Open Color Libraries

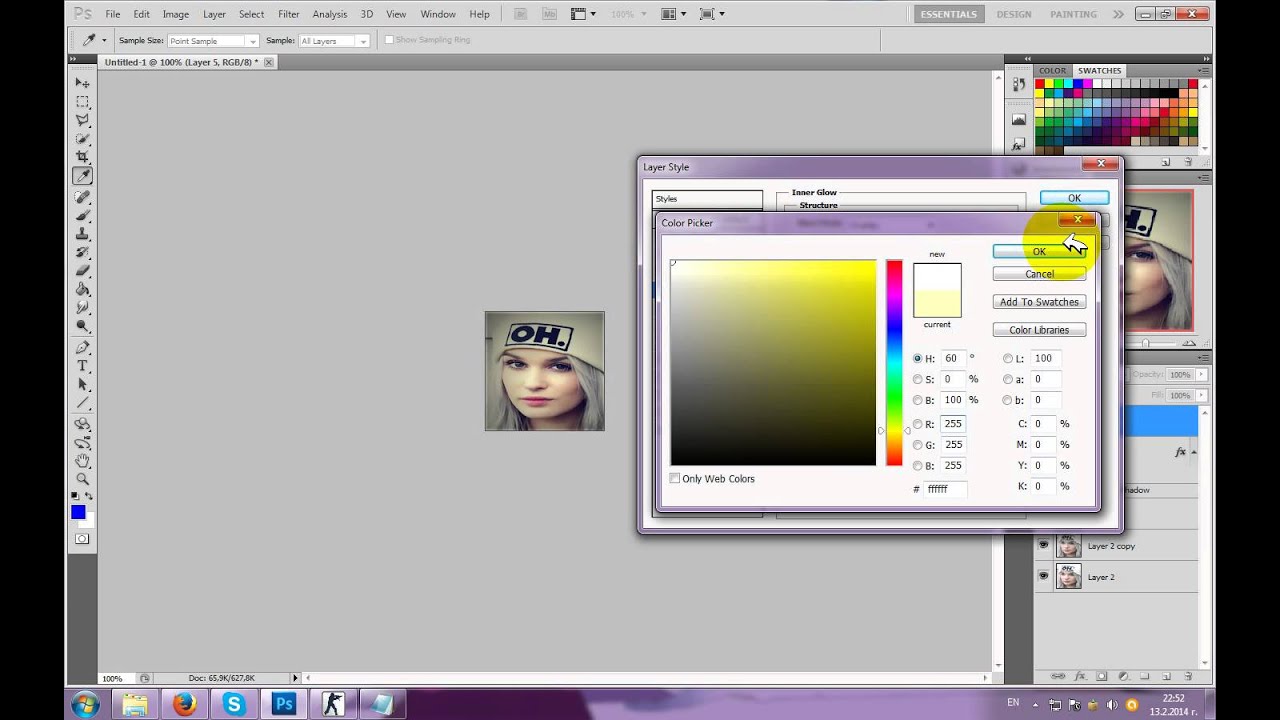point(1039,330)
